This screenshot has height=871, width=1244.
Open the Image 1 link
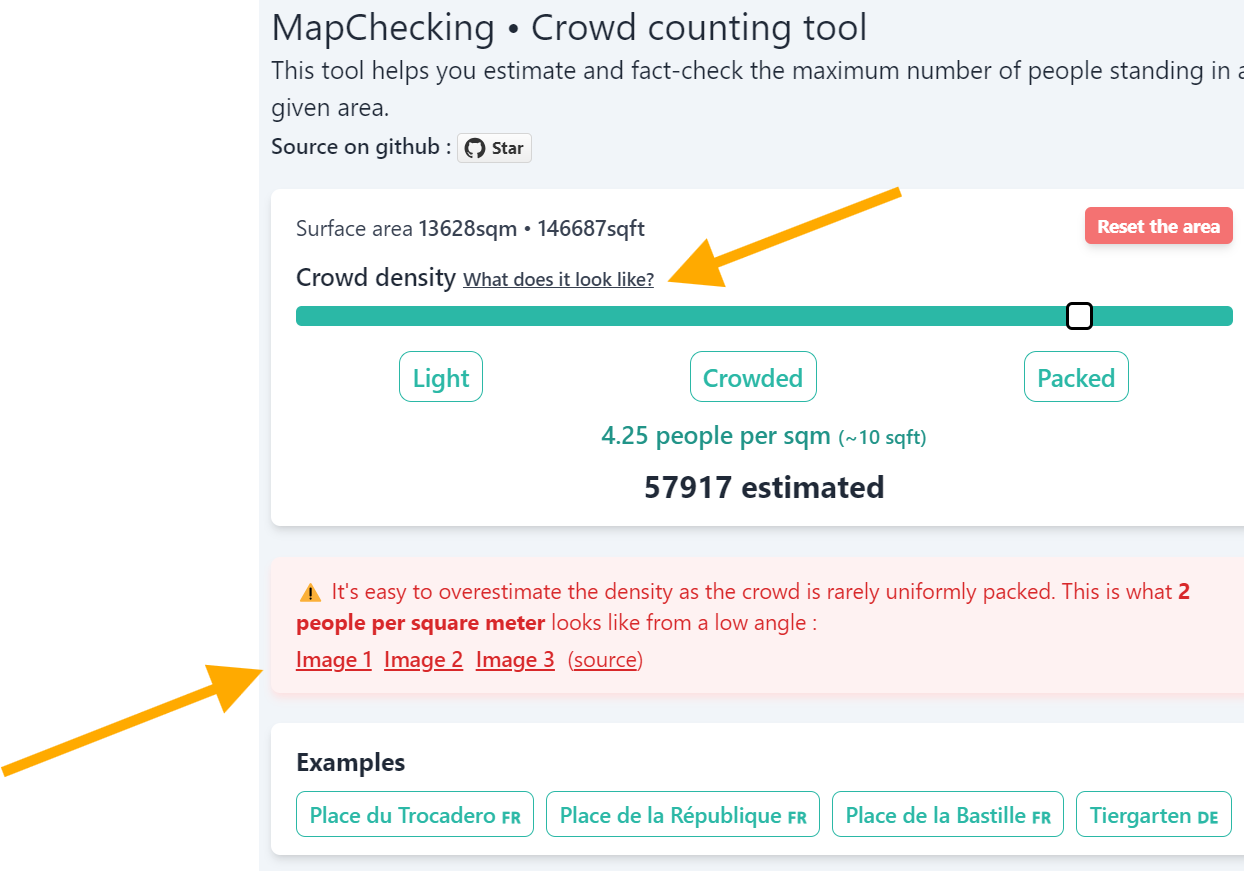pos(334,660)
